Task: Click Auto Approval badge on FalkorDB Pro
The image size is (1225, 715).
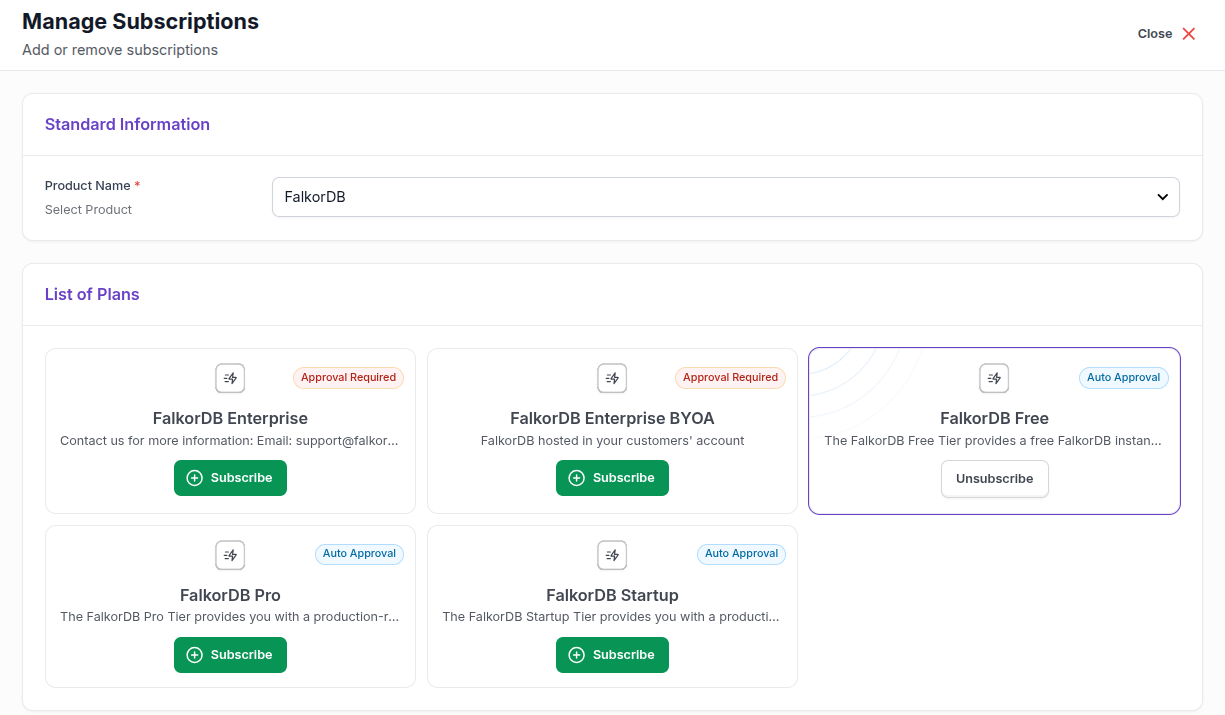Action: pos(359,554)
